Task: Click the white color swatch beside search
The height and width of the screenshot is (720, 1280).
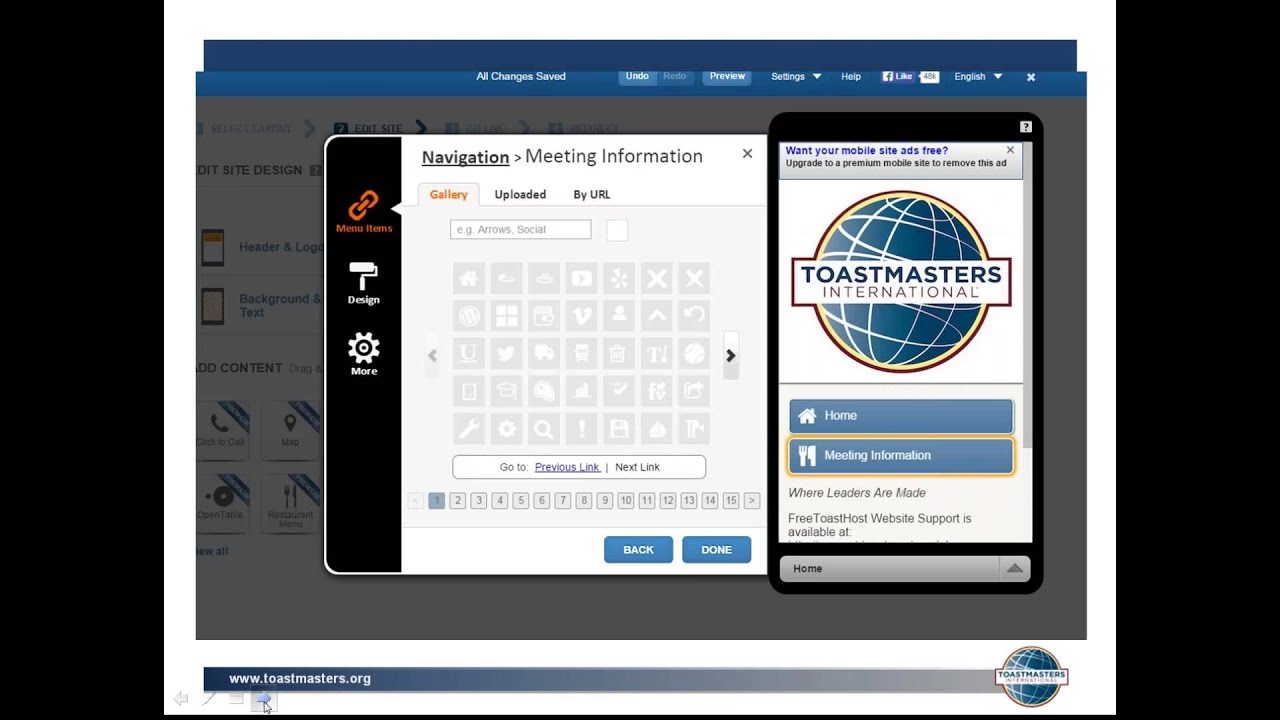Action: click(x=617, y=230)
